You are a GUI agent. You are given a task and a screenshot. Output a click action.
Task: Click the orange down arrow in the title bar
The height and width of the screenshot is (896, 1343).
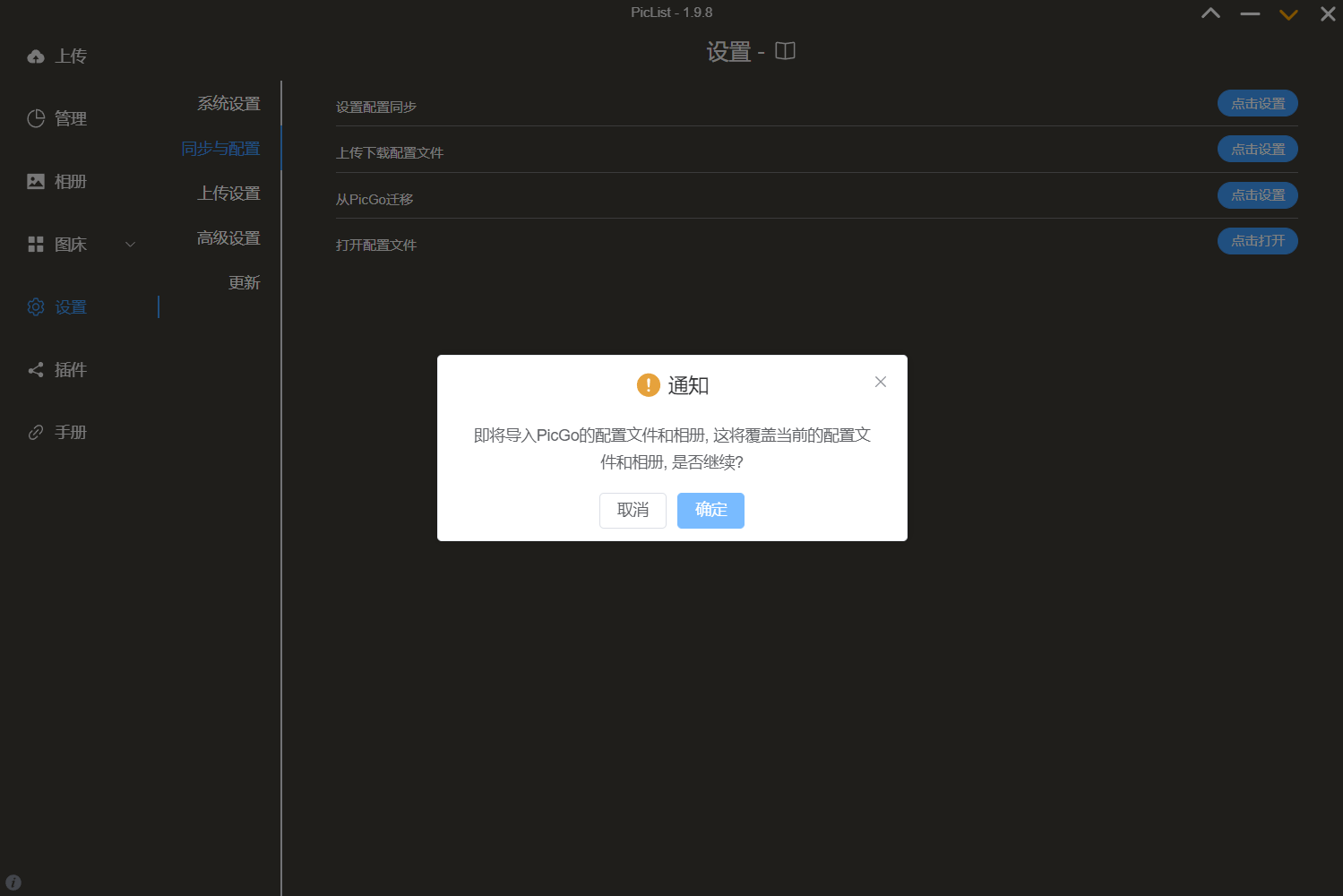pos(1288,14)
